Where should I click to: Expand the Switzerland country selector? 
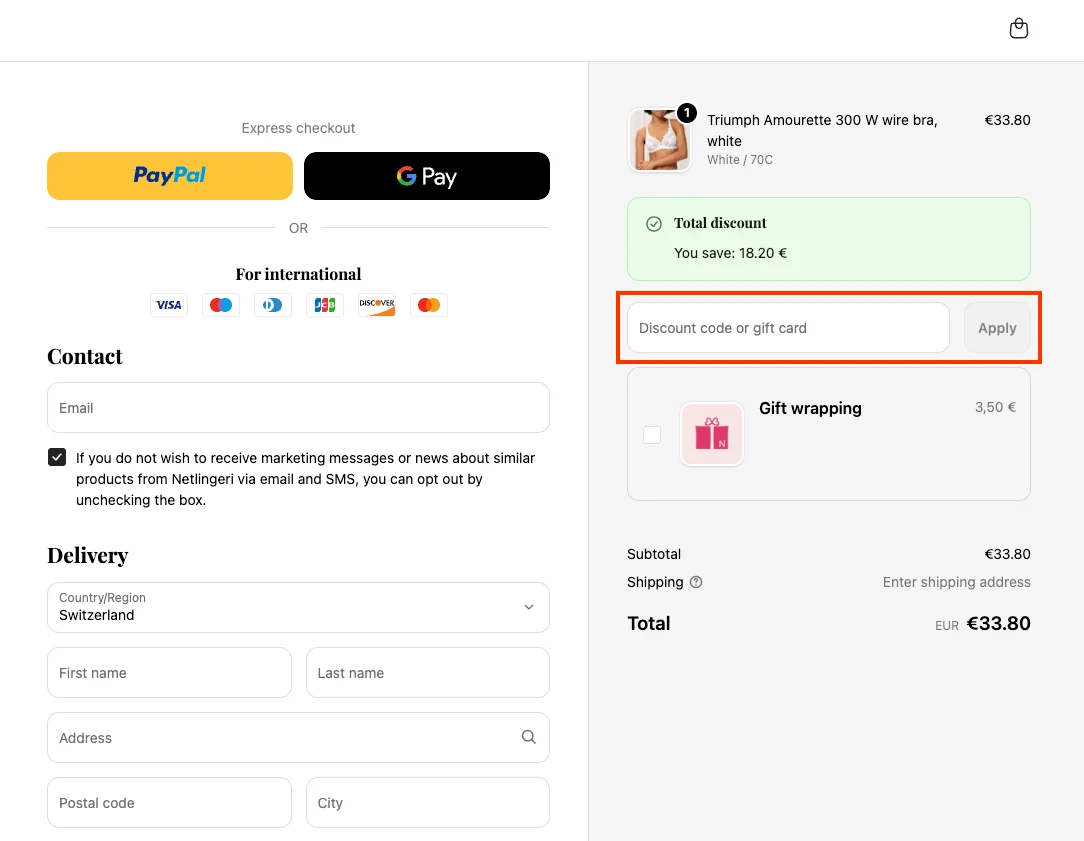point(528,607)
